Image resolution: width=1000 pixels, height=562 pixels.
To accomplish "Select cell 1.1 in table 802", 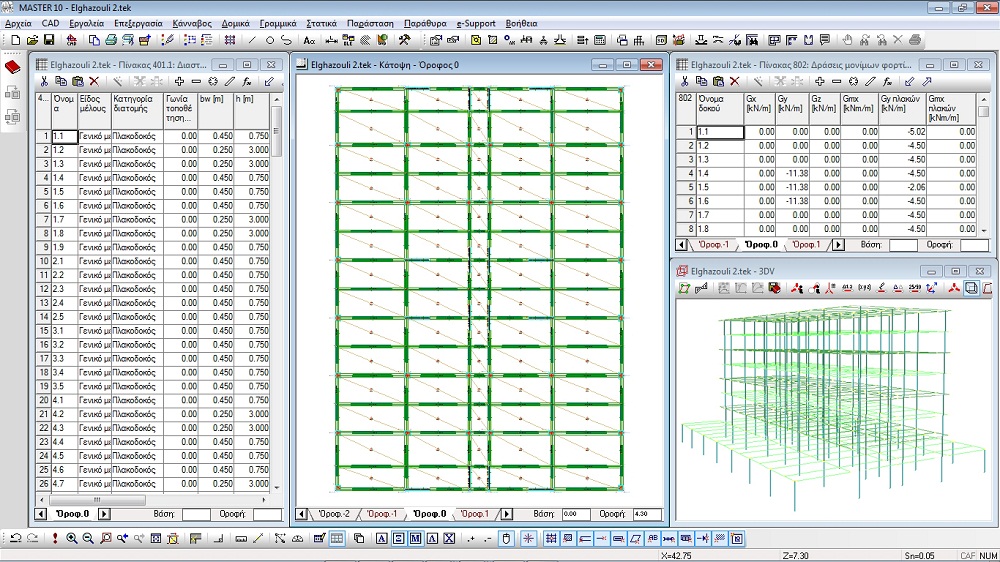I will [717, 131].
